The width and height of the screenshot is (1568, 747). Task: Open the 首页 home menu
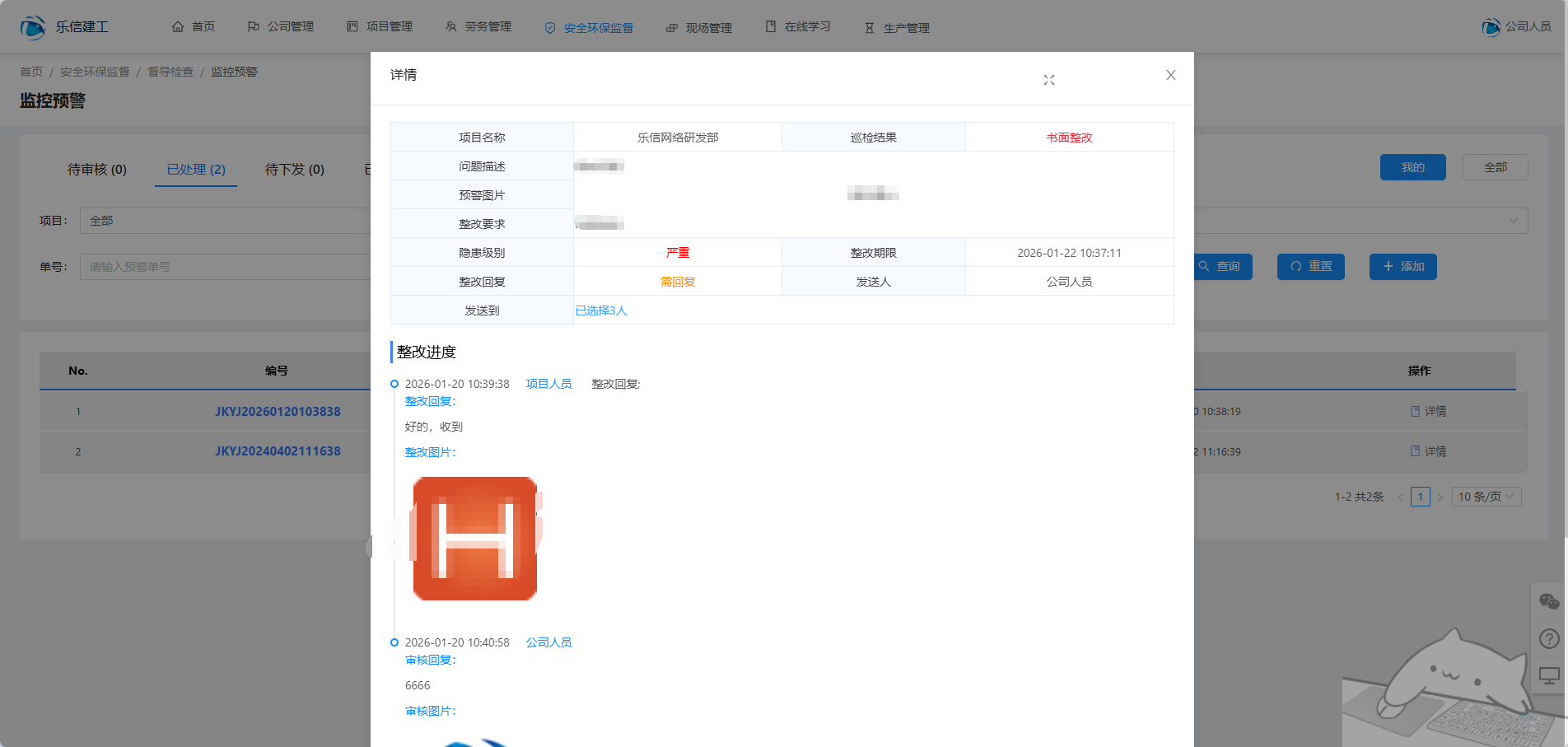click(x=194, y=27)
